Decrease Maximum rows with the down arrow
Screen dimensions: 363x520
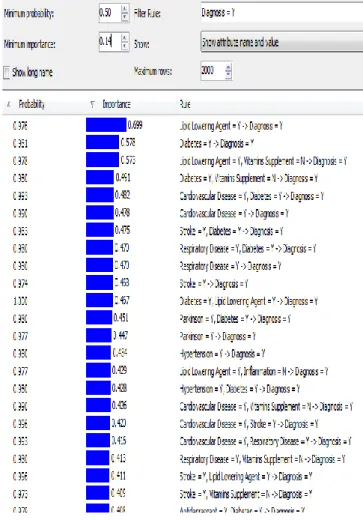(x=228, y=75)
